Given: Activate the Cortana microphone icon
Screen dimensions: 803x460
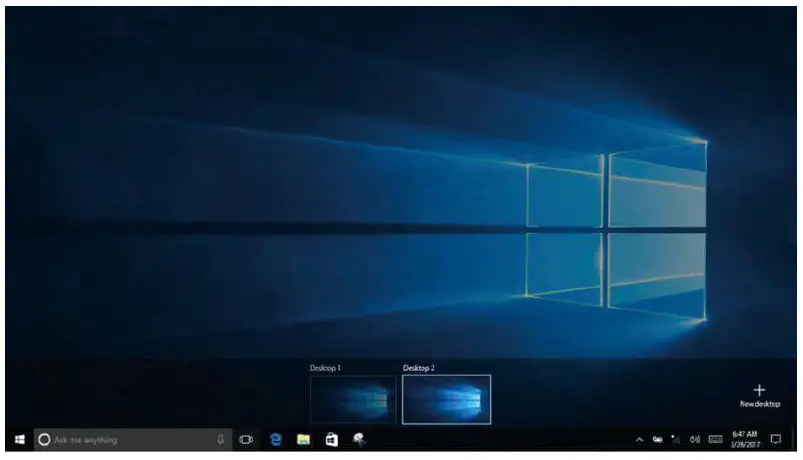Looking at the screenshot, I should (220, 440).
